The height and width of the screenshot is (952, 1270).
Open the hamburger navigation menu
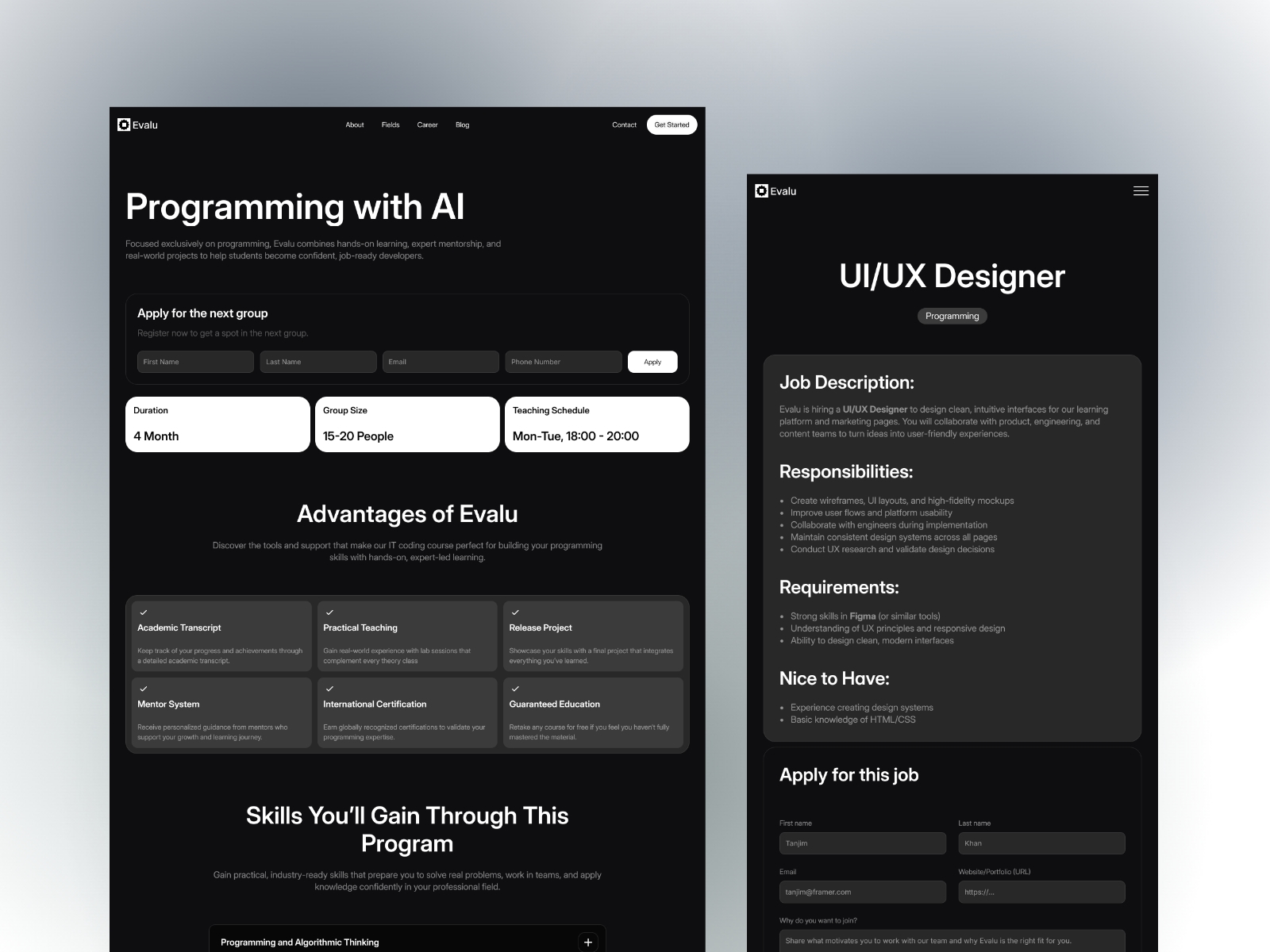[1141, 190]
